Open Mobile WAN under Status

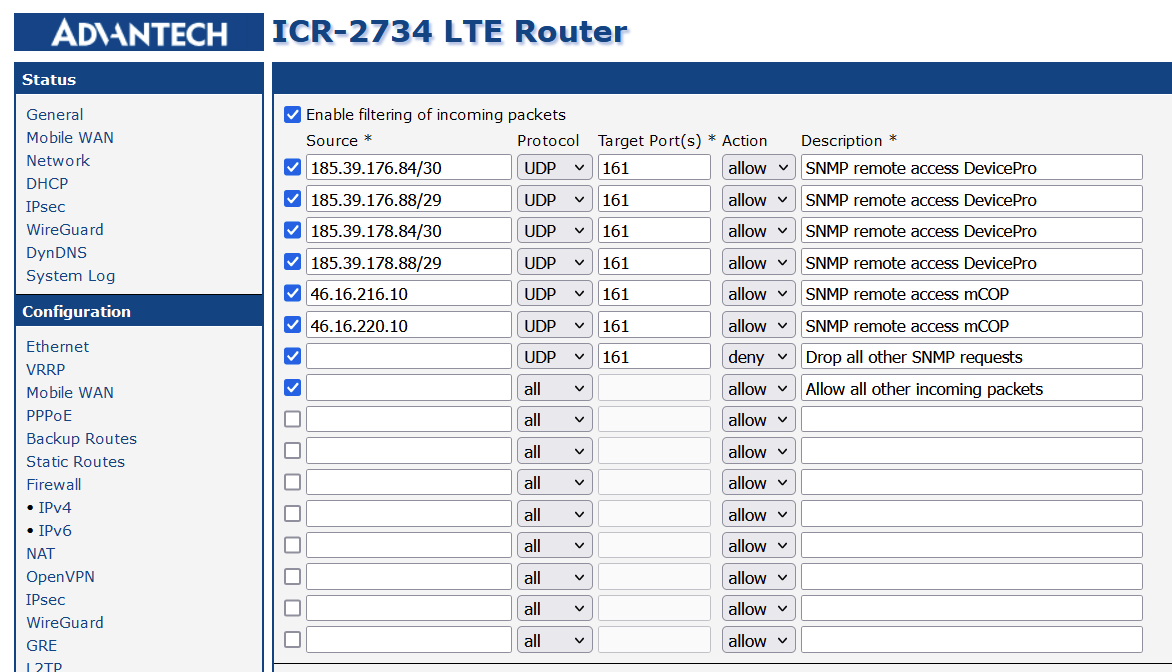pos(70,138)
